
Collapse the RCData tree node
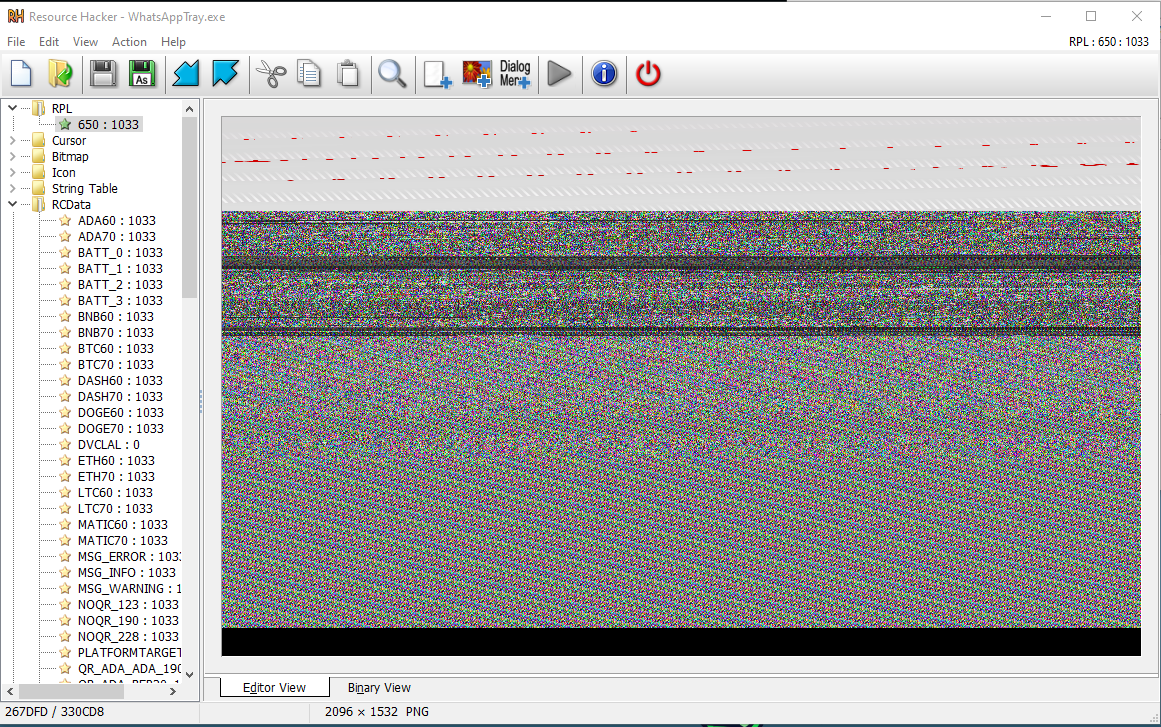tap(13, 204)
